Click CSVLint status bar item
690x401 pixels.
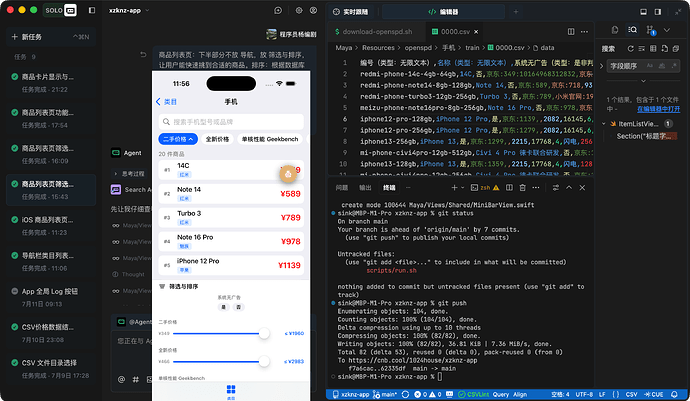click(473, 394)
